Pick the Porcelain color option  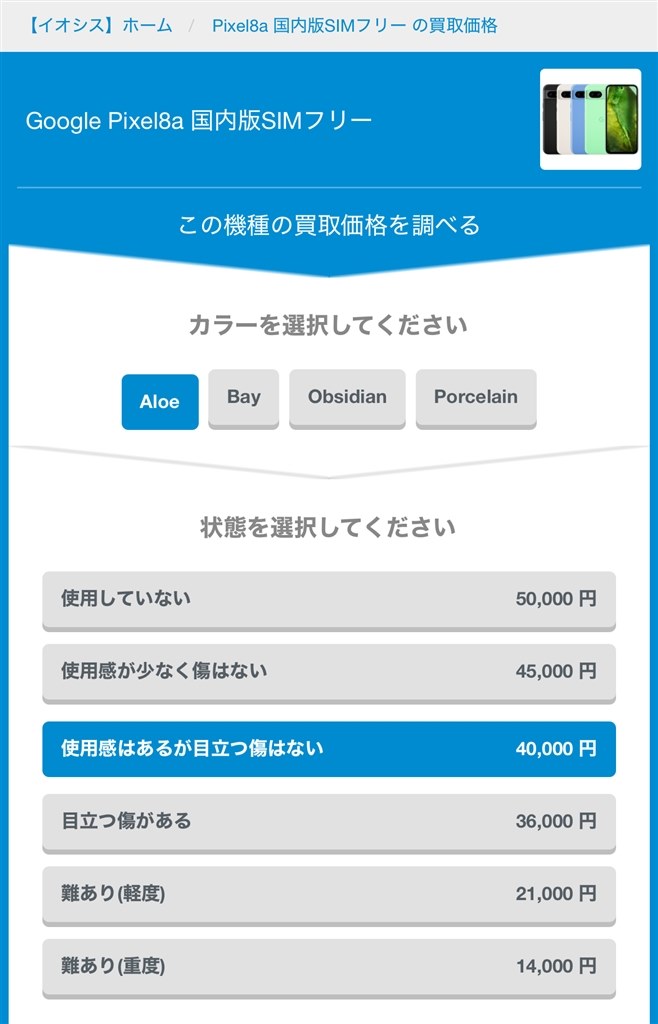(476, 397)
